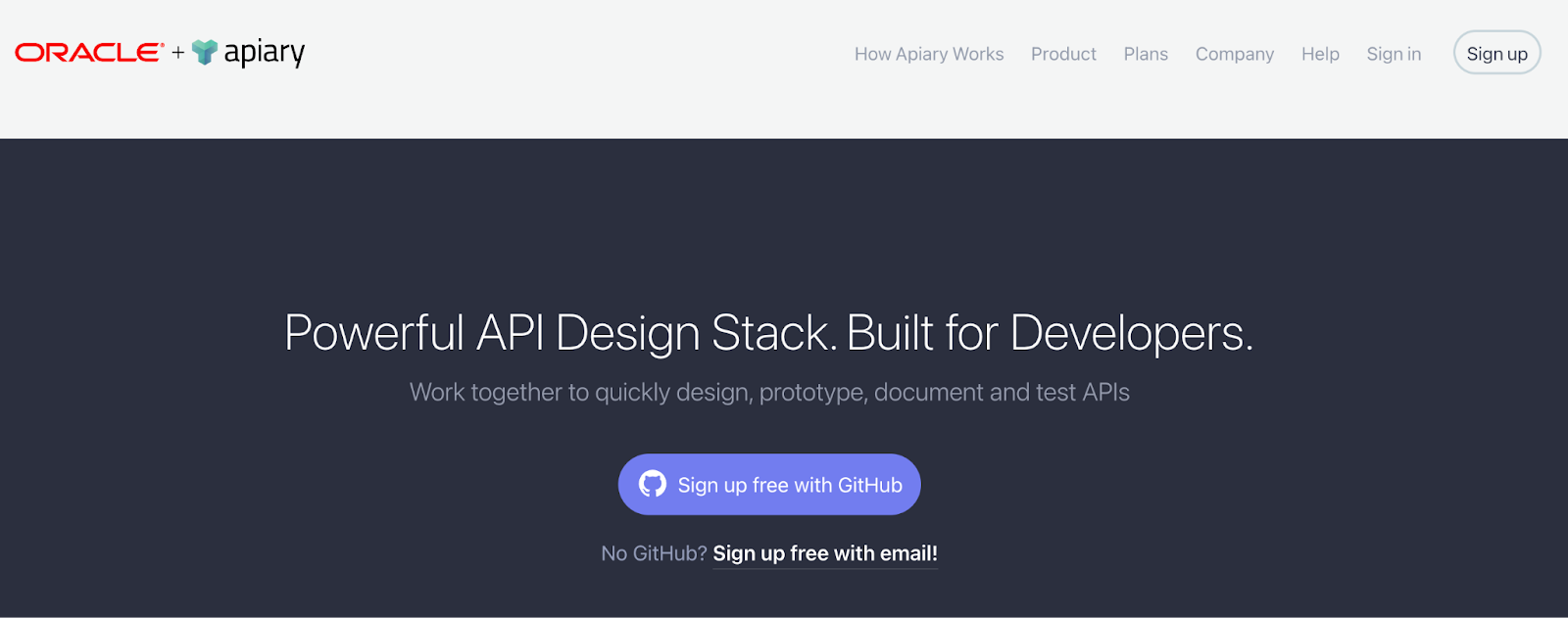
Task: Click the Work together to quickly design subtitle
Action: pyautogui.click(x=769, y=393)
